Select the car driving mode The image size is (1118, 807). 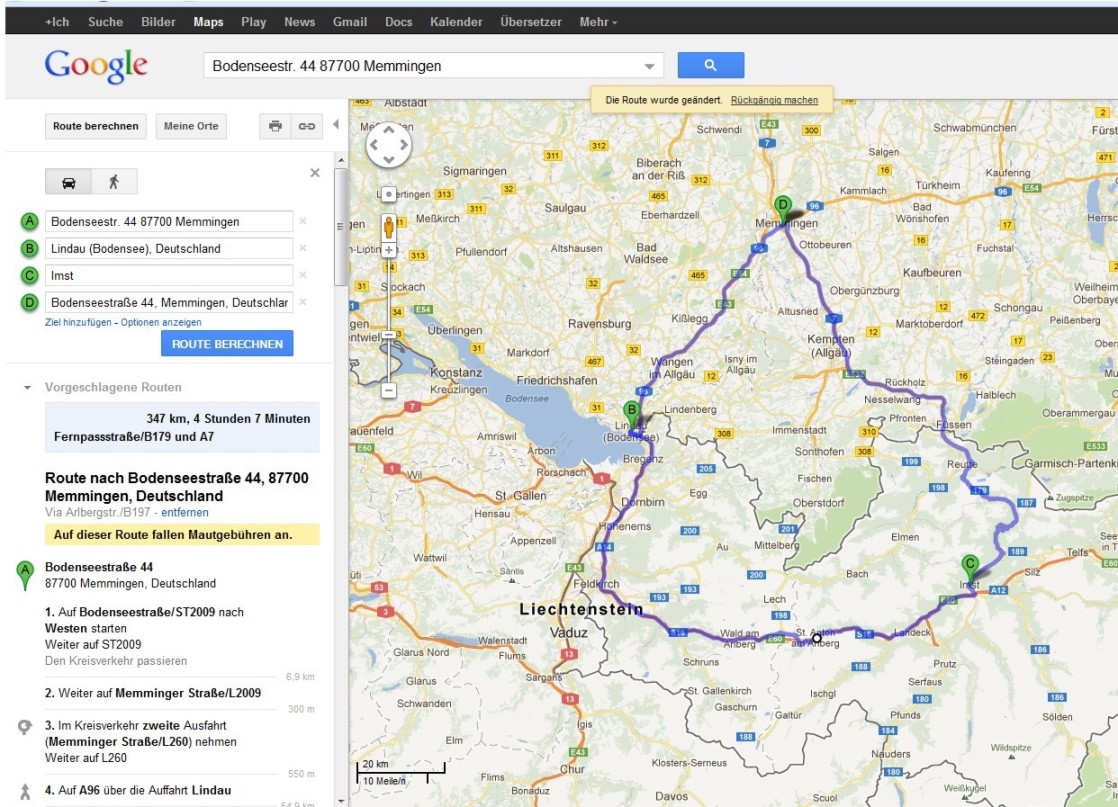[69, 182]
